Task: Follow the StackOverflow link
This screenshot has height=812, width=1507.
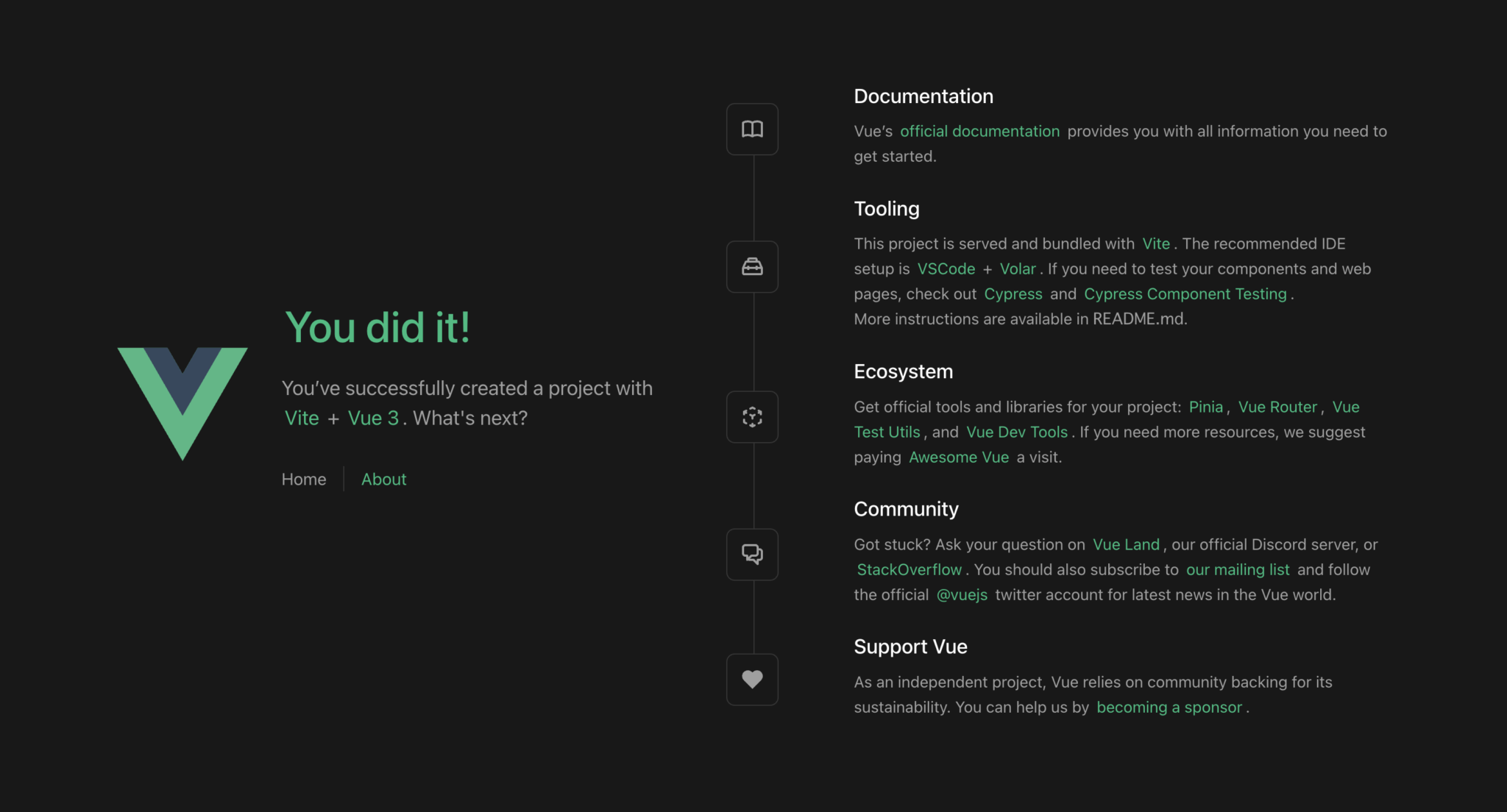Action: (909, 570)
